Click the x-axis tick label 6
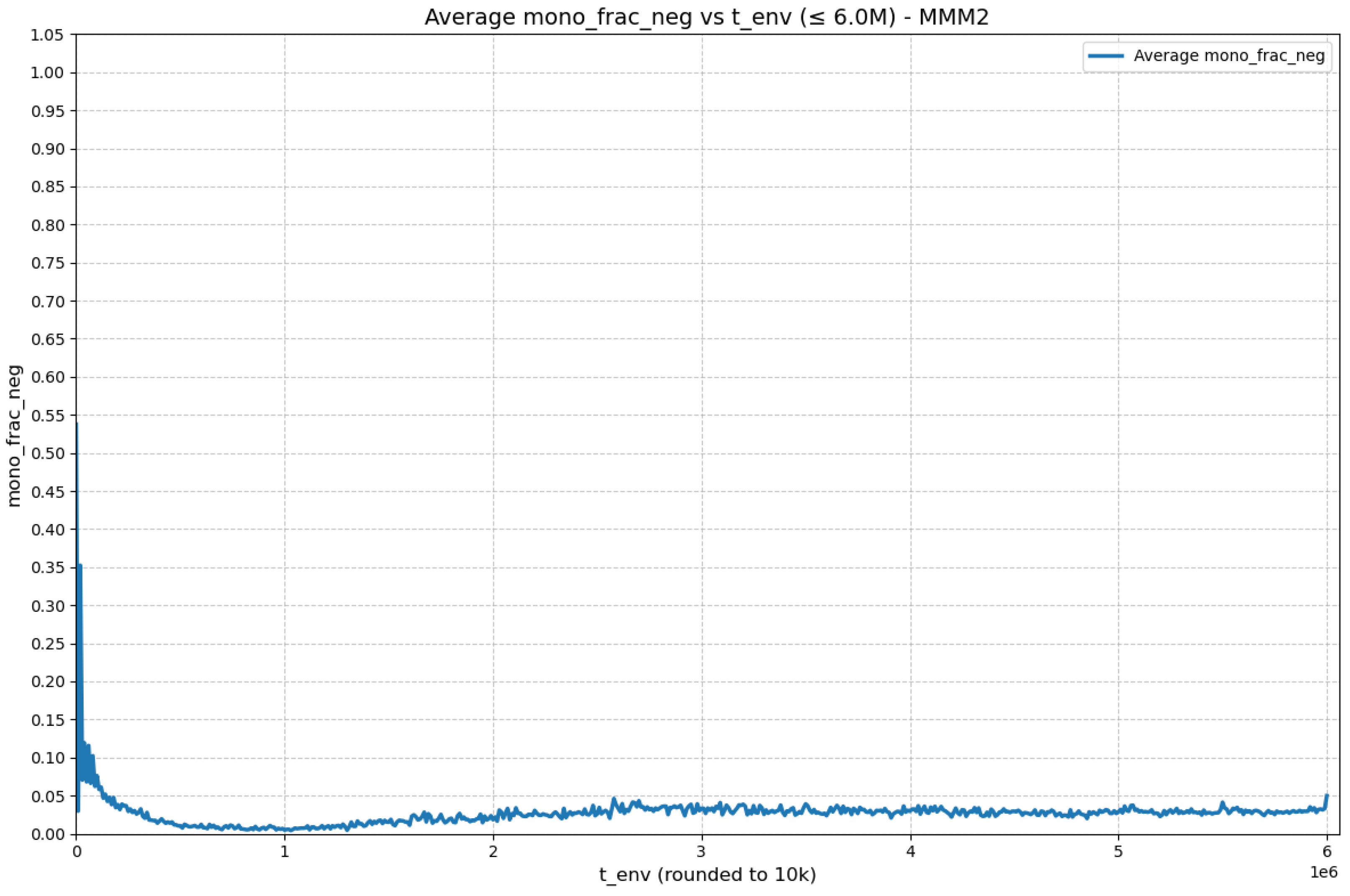 click(1327, 852)
